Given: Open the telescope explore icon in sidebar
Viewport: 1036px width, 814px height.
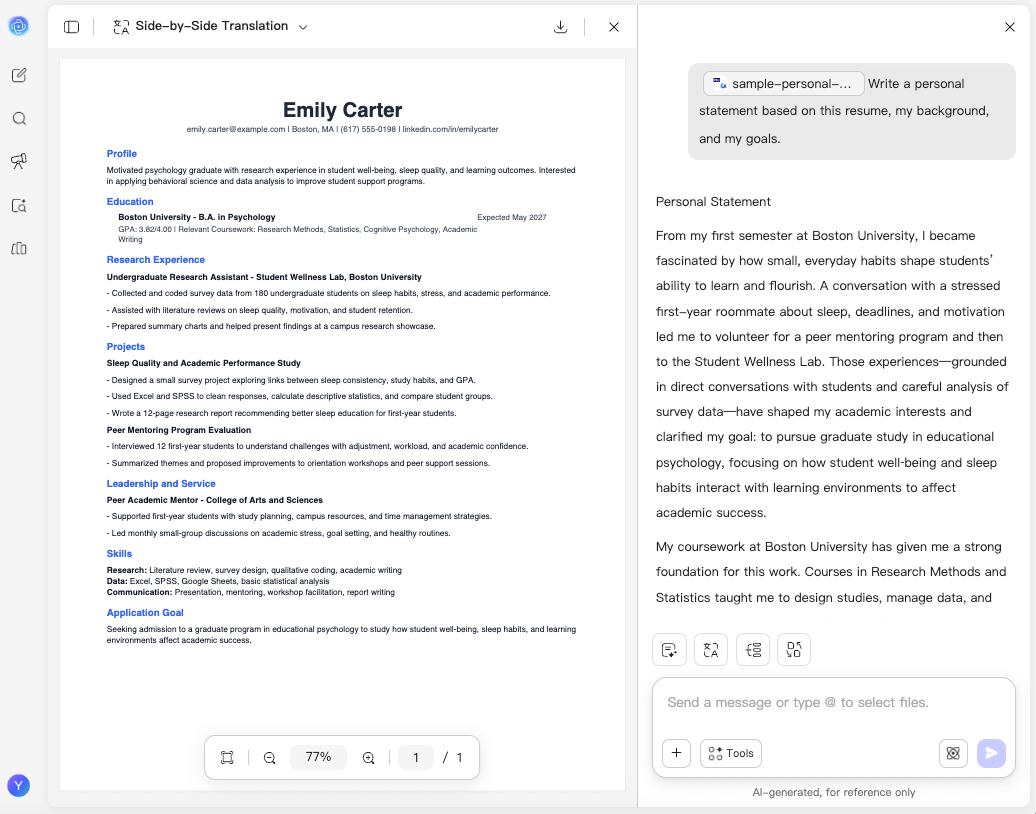Looking at the screenshot, I should coord(19,161).
